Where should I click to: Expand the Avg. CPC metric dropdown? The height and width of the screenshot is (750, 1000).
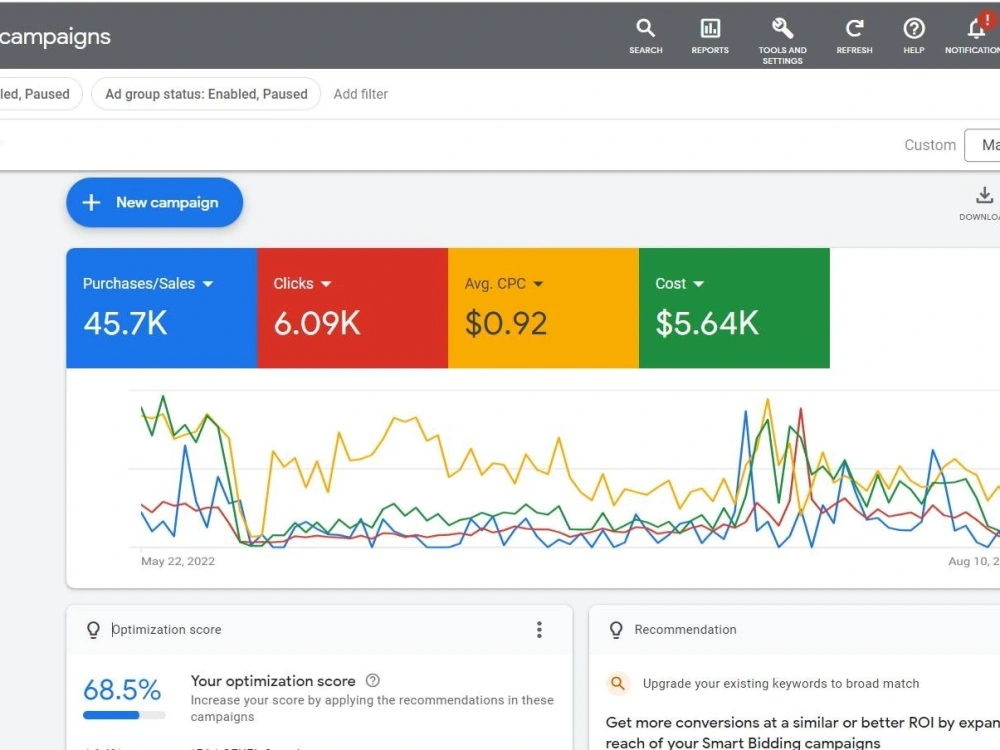point(538,284)
